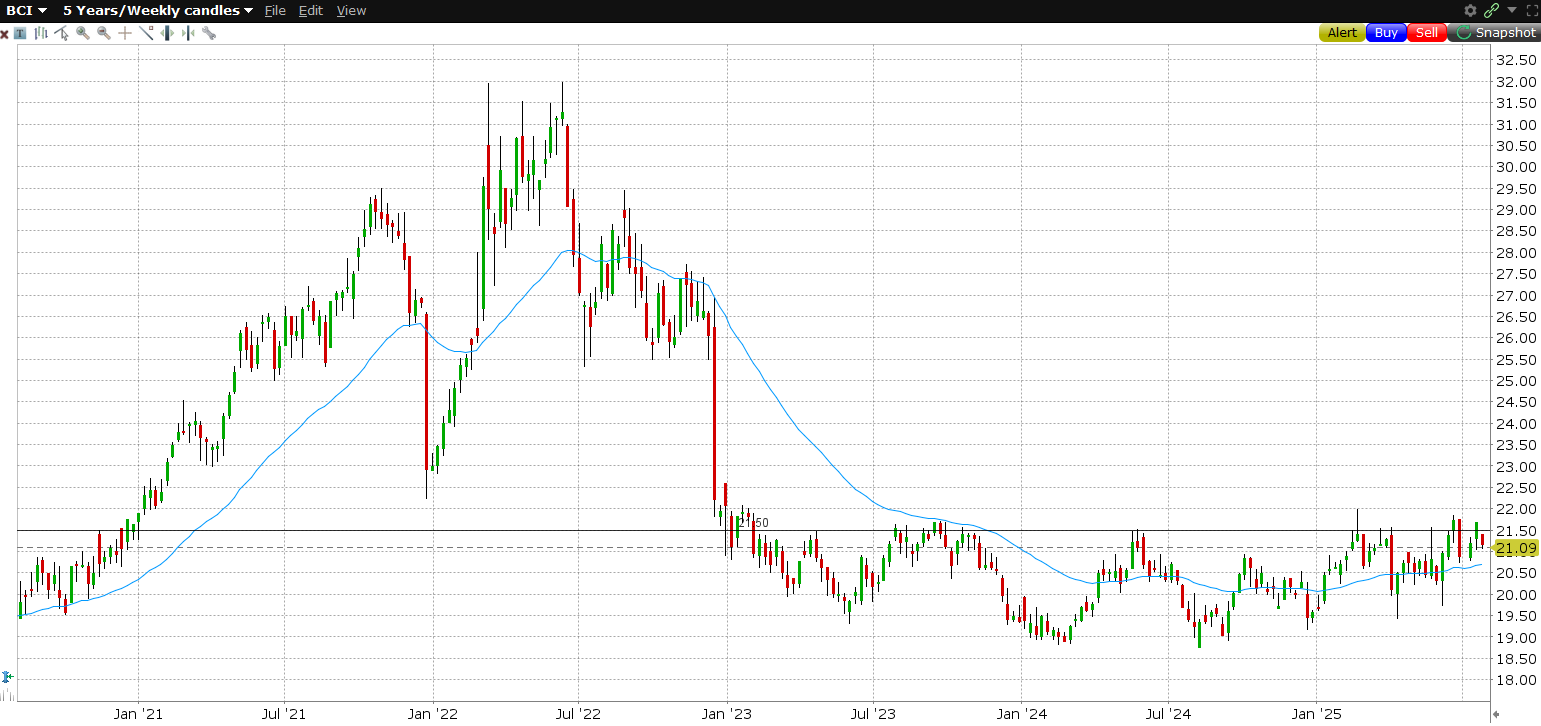This screenshot has width=1541, height=726.
Task: Click the Jul '24 date label
Action: point(1168,714)
